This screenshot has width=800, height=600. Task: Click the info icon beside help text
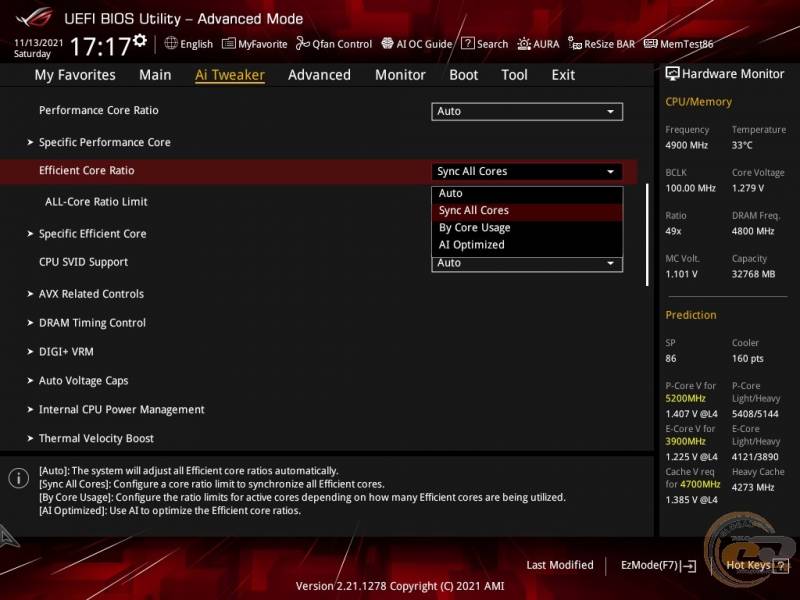[19, 478]
